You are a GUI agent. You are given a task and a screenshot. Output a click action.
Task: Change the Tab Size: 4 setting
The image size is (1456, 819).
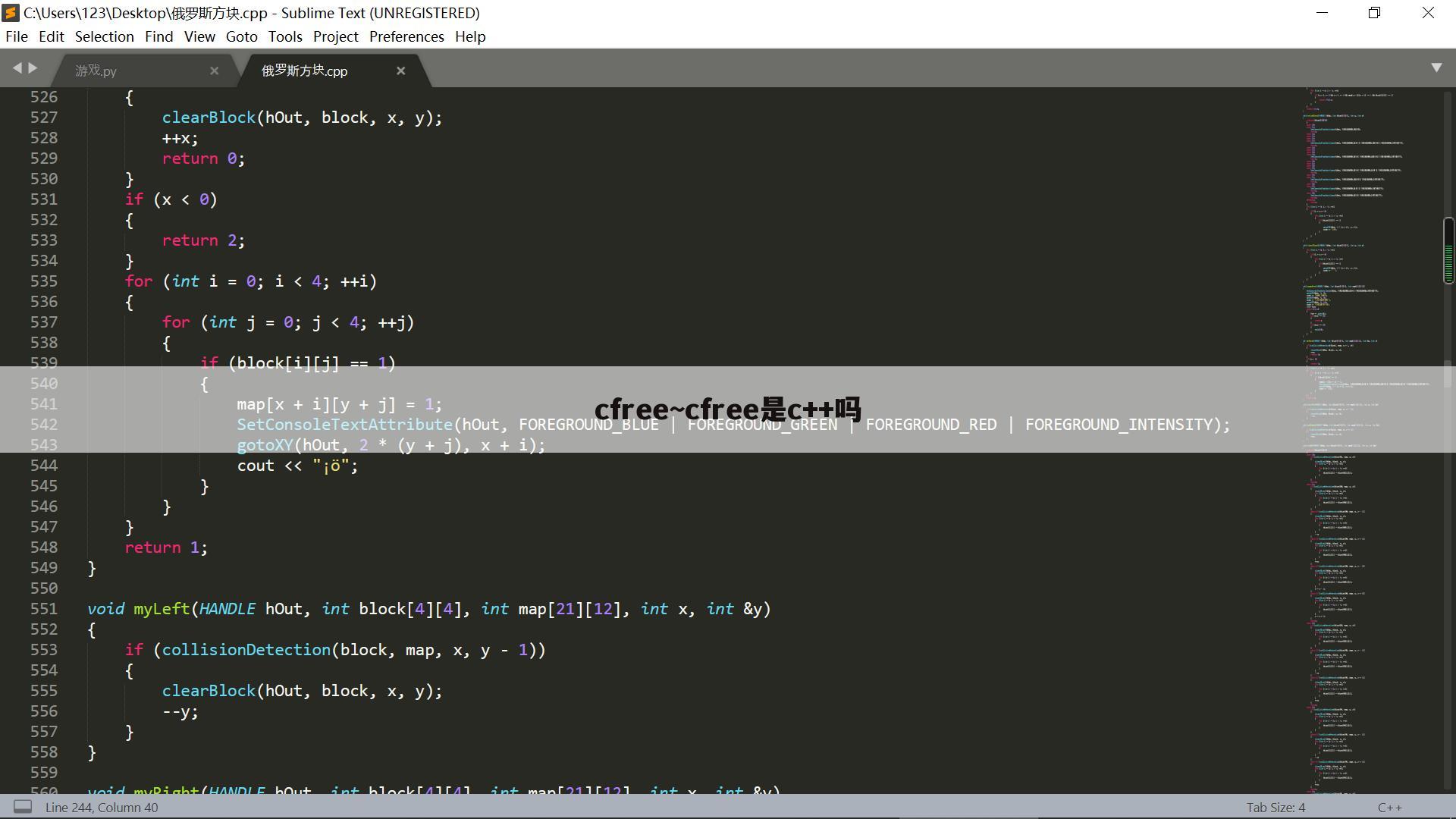pyautogui.click(x=1276, y=808)
